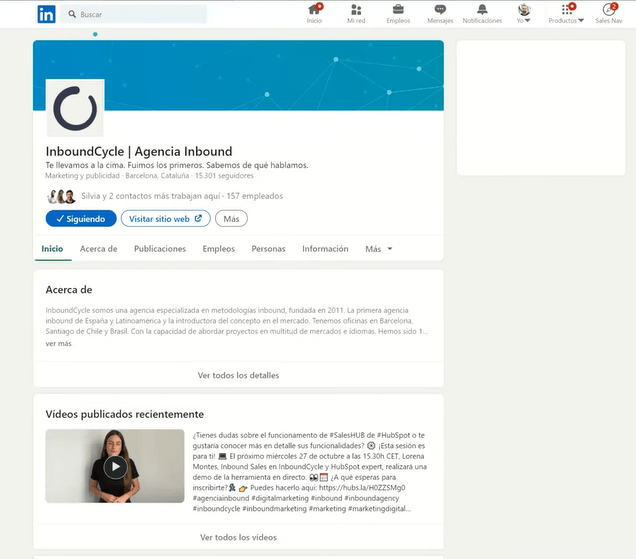Open the Inicio home icon in navbar
Image resolution: width=636 pixels, height=559 pixels.
point(314,13)
